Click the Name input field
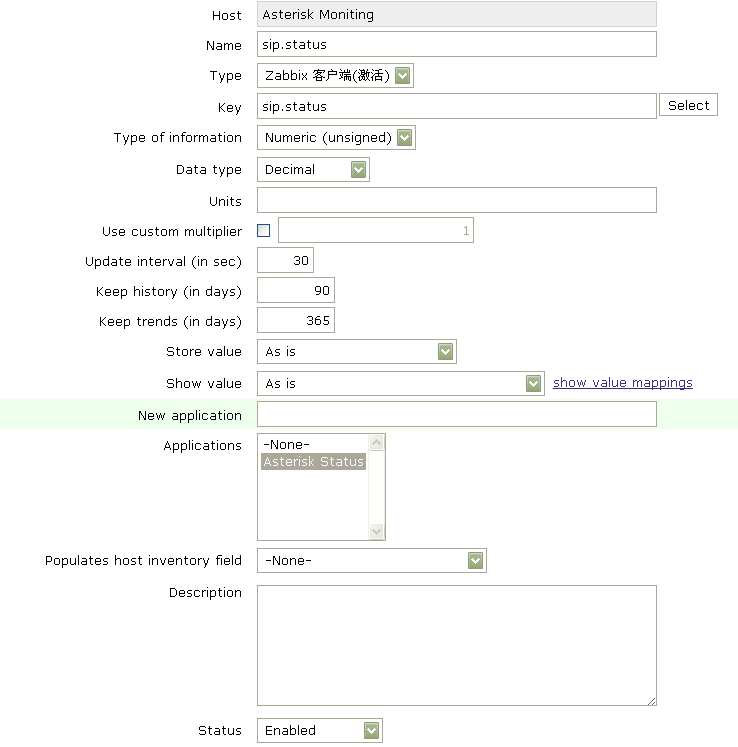This screenshot has width=738, height=747. pyautogui.click(x=456, y=45)
